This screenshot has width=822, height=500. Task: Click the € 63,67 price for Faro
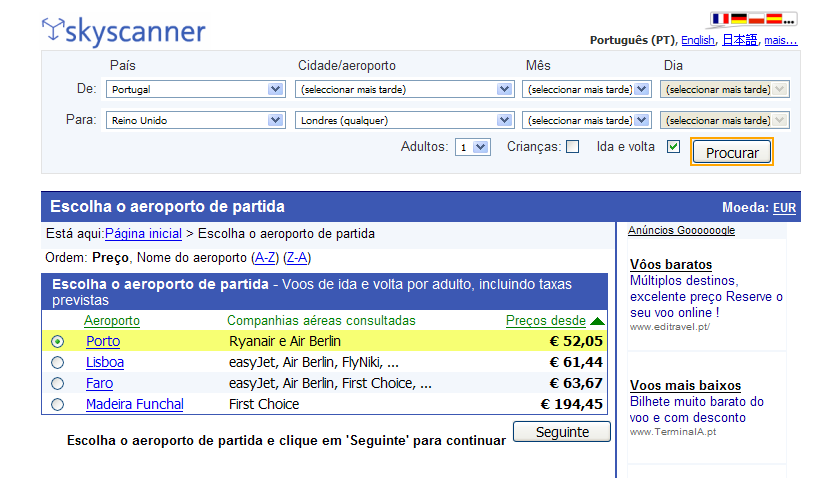(576, 384)
